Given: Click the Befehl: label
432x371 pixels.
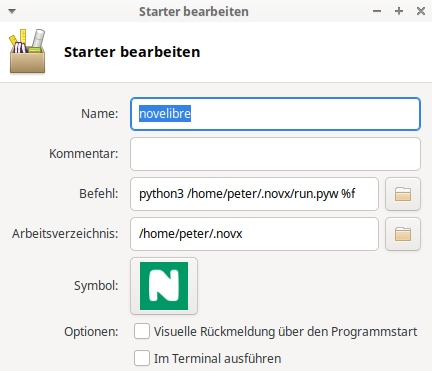Looking at the screenshot, I should pos(99,194).
